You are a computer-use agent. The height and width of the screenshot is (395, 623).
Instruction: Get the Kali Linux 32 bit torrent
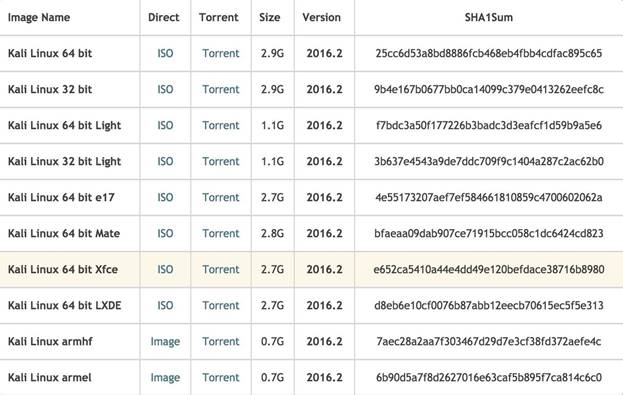pyautogui.click(x=221, y=89)
